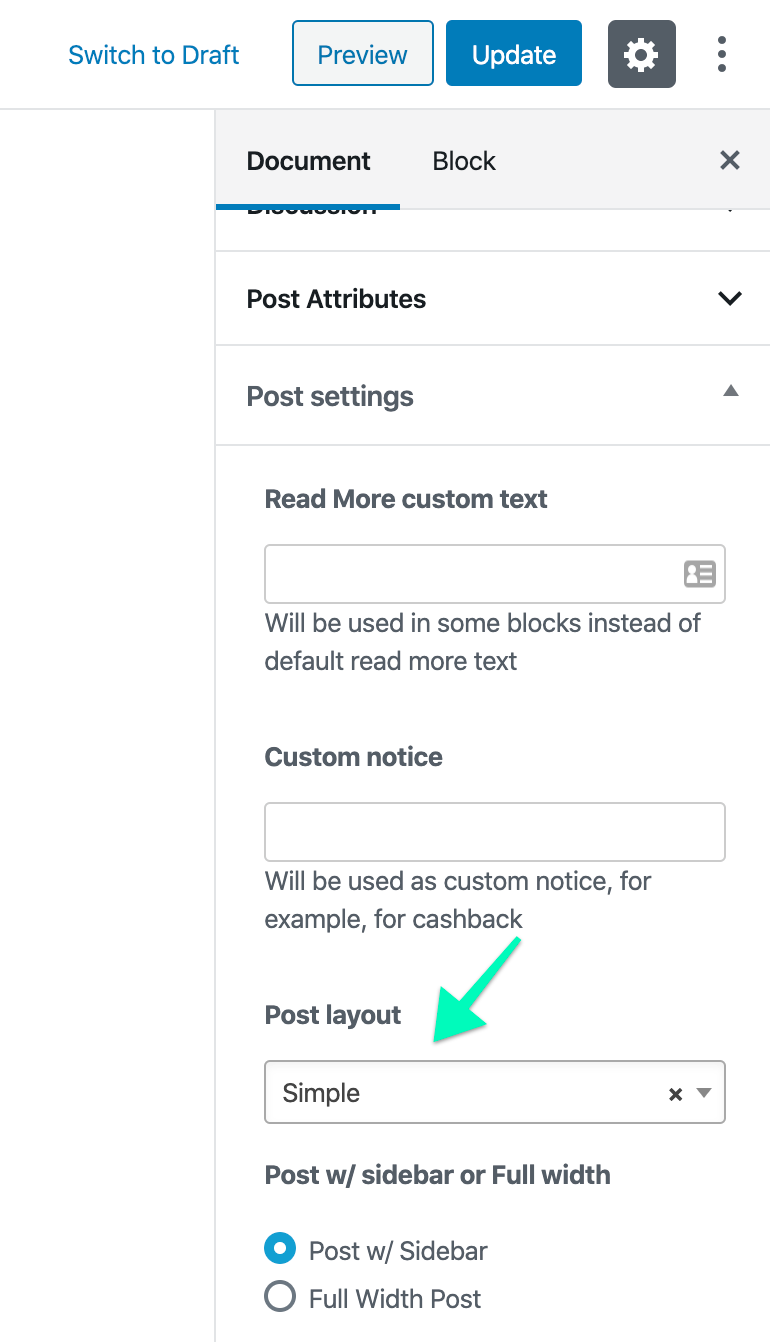Switch to the Block tab
The image size is (770, 1342).
(464, 161)
